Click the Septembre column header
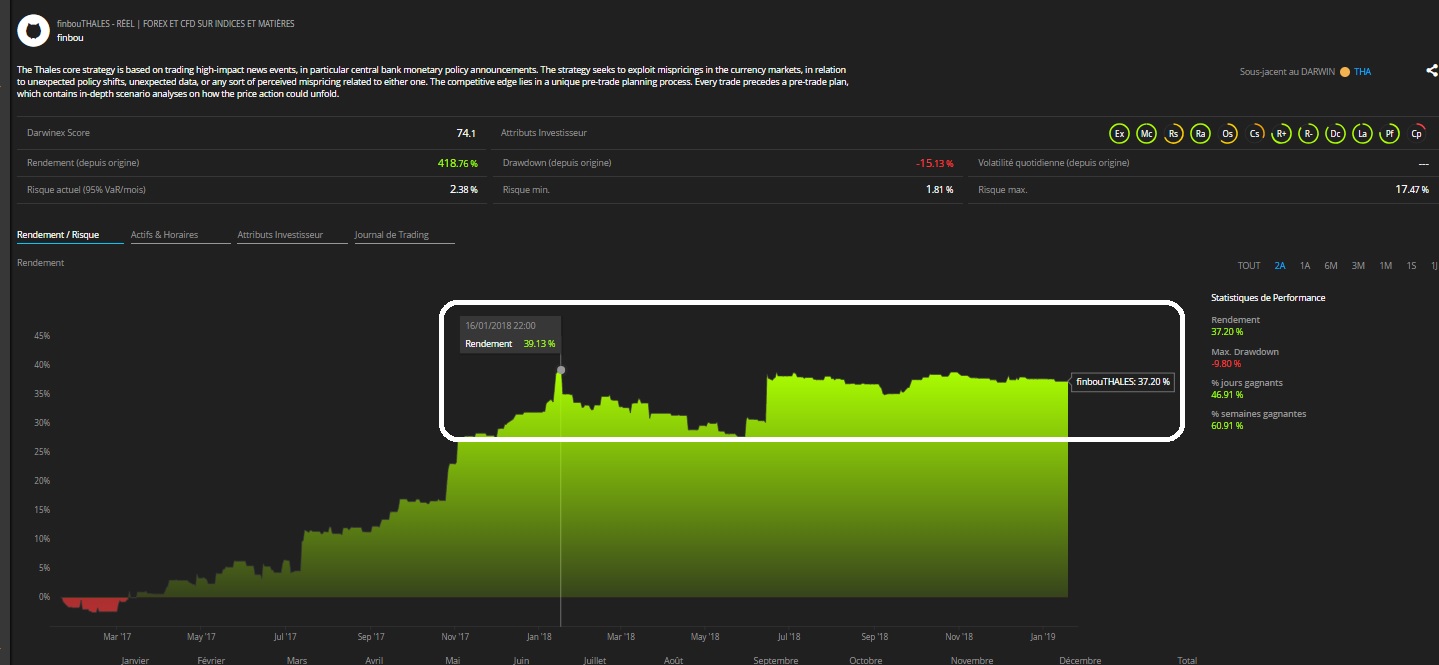Viewport: 1439px width, 665px height. pos(775,660)
